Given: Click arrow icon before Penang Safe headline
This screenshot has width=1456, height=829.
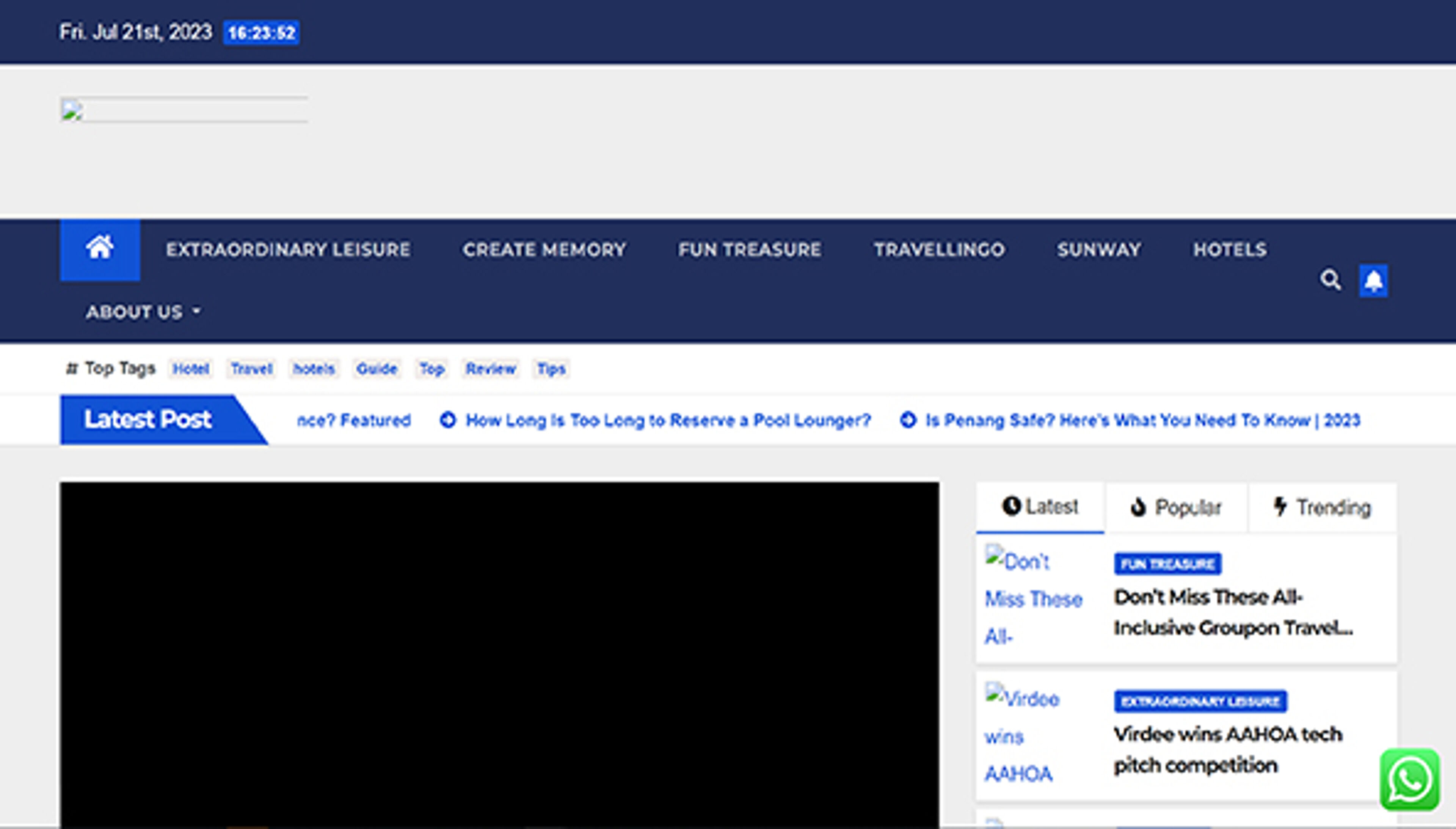Looking at the screenshot, I should pos(908,420).
